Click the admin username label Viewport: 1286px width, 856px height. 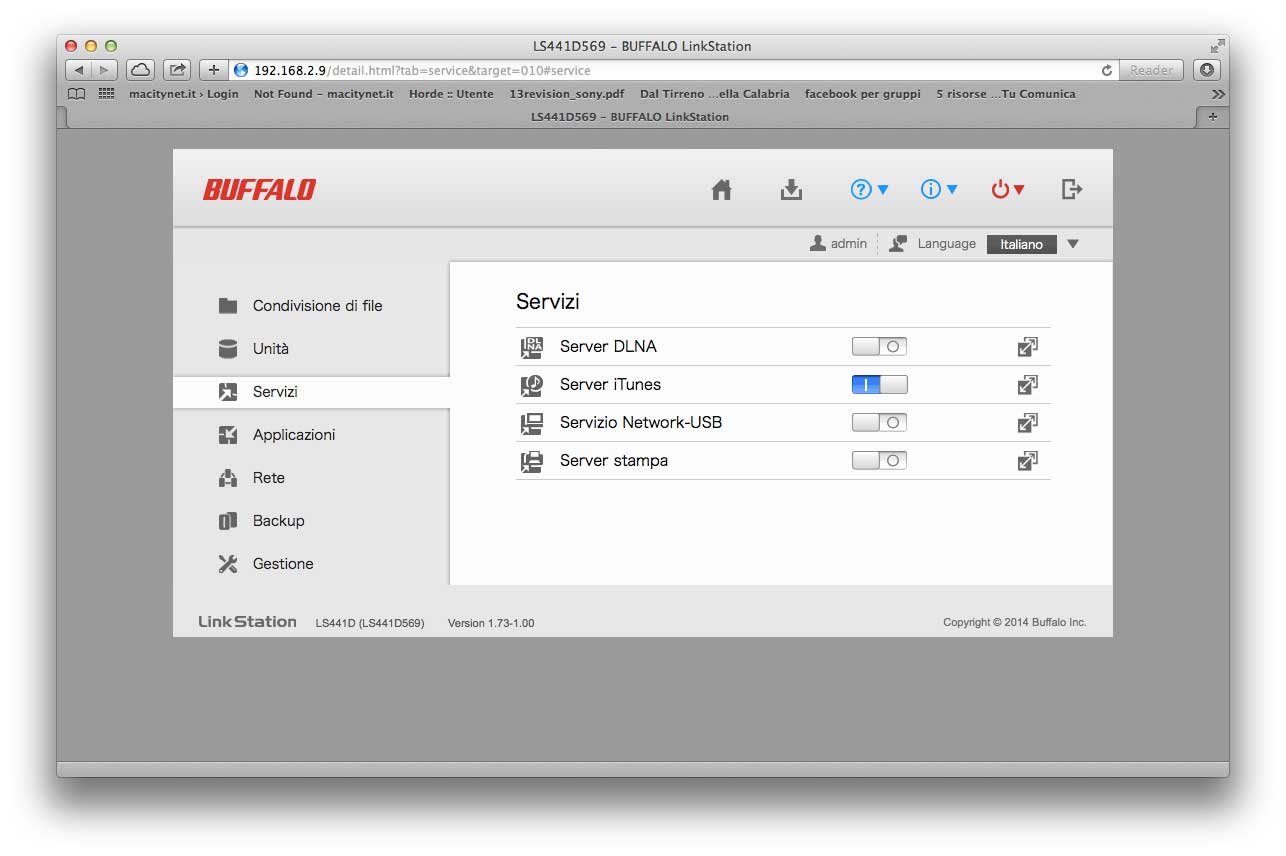pyautogui.click(x=849, y=244)
